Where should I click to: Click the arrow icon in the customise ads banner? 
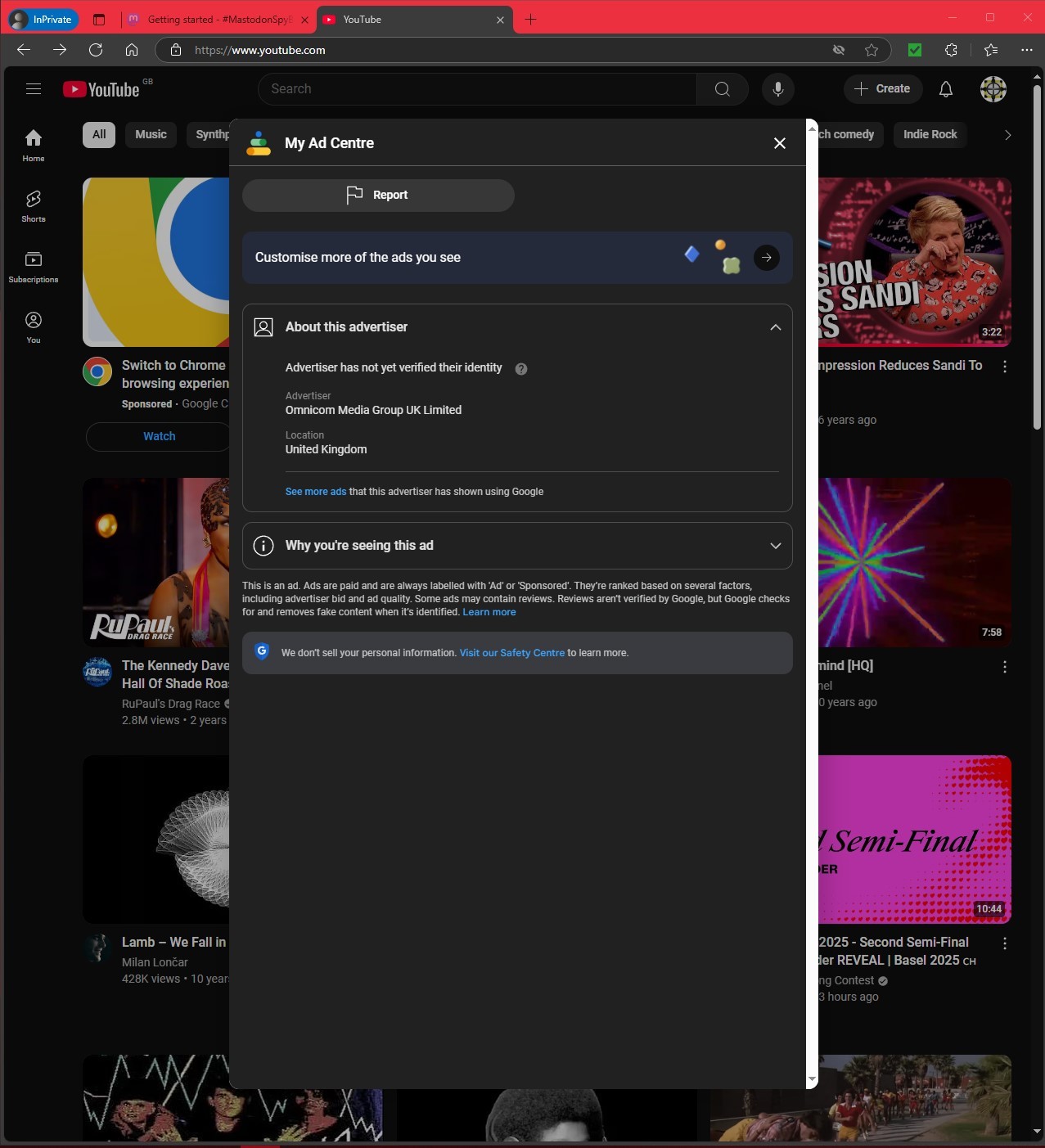(767, 258)
